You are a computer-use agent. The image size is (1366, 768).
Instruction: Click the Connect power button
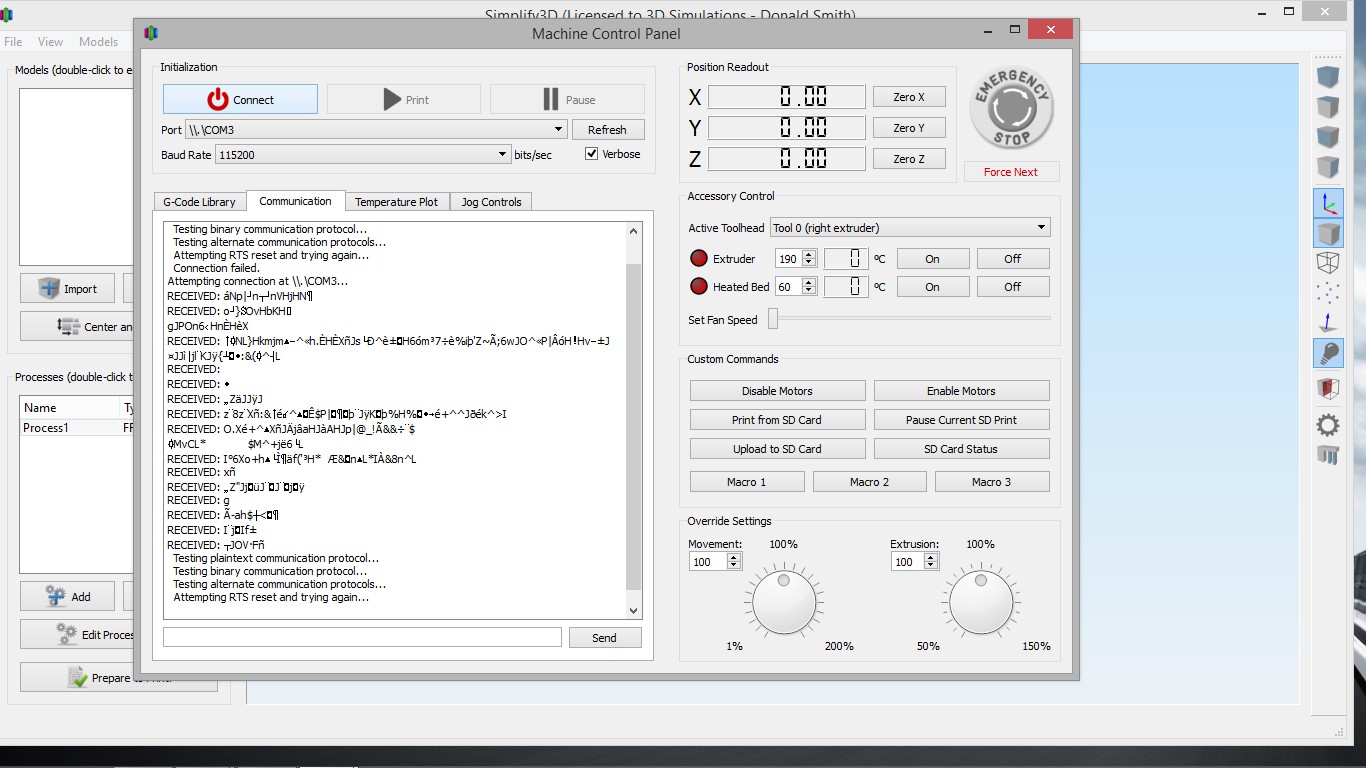pos(240,99)
